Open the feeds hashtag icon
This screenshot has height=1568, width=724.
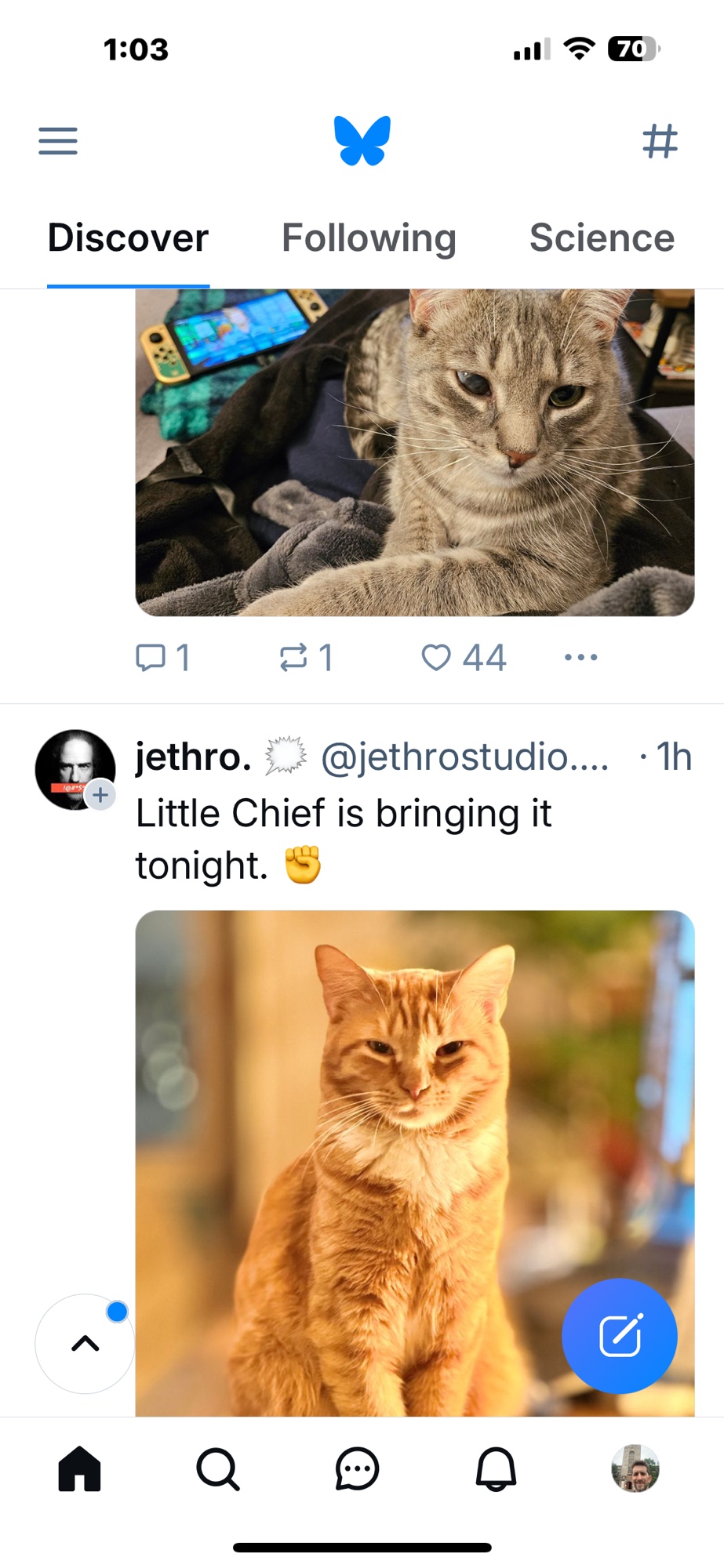660,141
